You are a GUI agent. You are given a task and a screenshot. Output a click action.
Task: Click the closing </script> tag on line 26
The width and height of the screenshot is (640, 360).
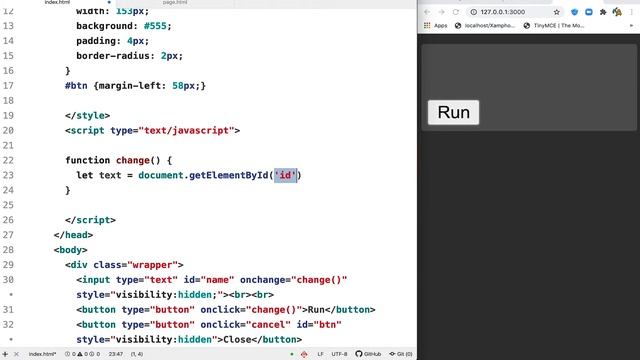tap(90, 220)
